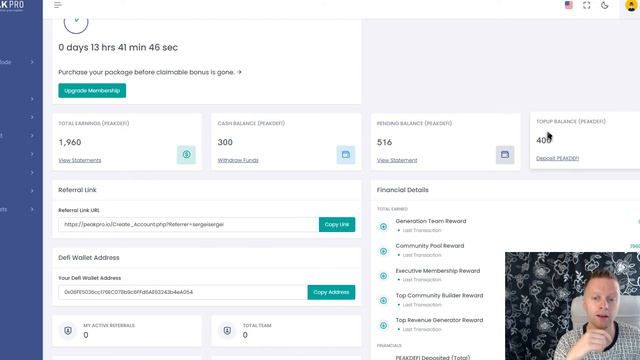Click the wallet icon in Cash Balance card

[346, 155]
